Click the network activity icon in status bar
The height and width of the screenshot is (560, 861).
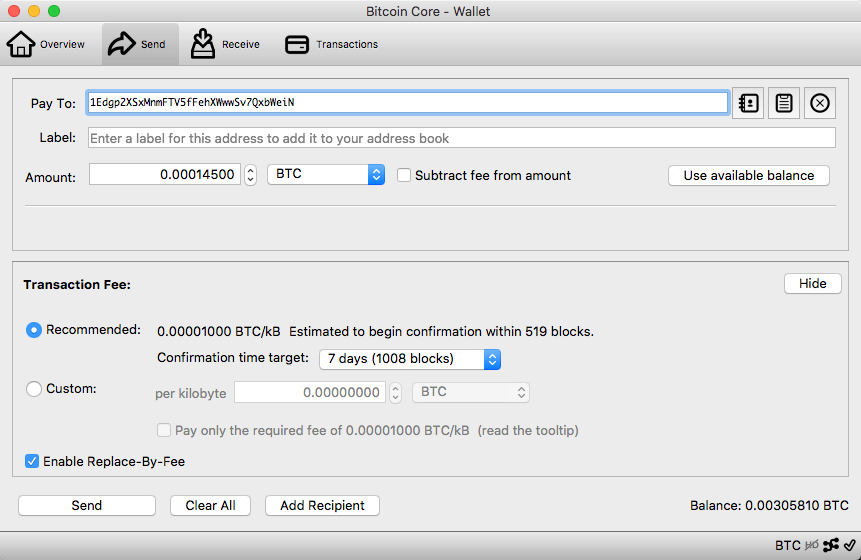pyautogui.click(x=831, y=545)
